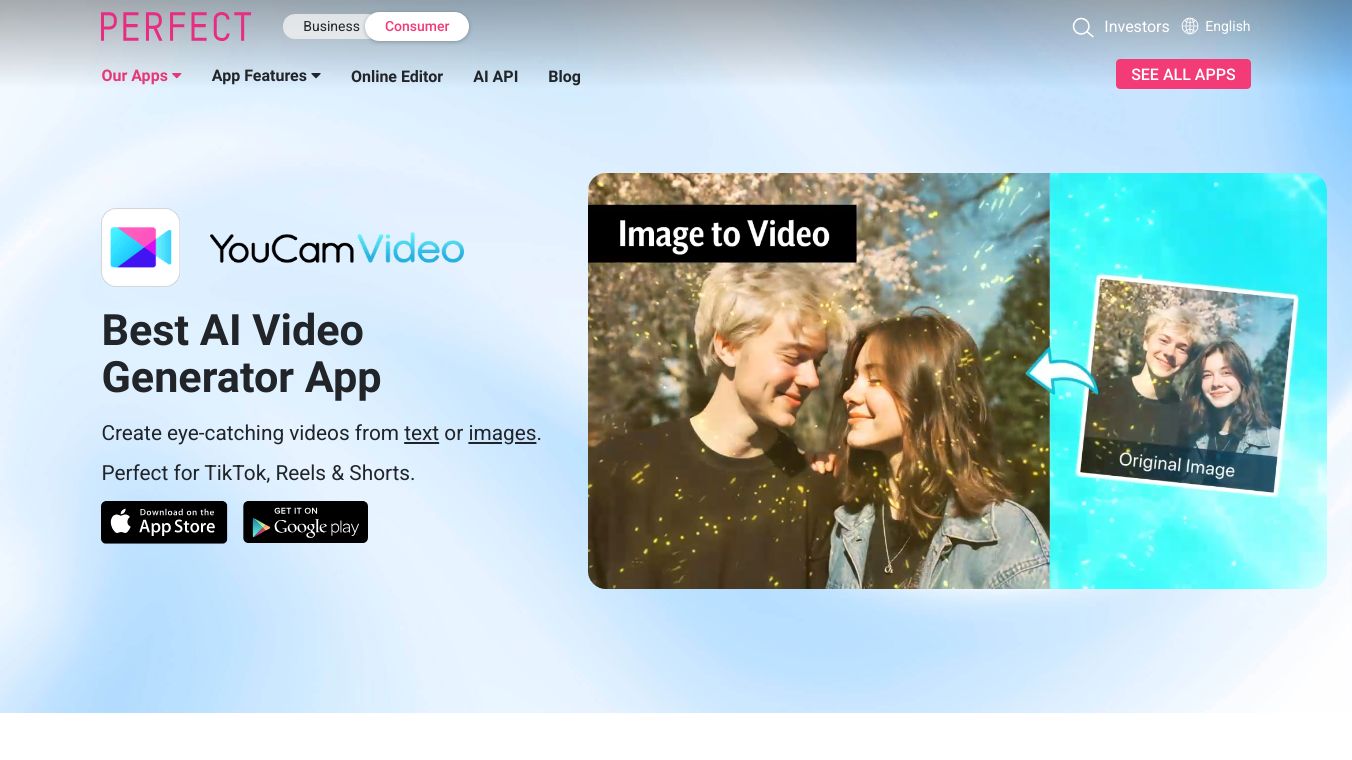Follow the underlined 'text' link
This screenshot has height=760, width=1352.
422,433
